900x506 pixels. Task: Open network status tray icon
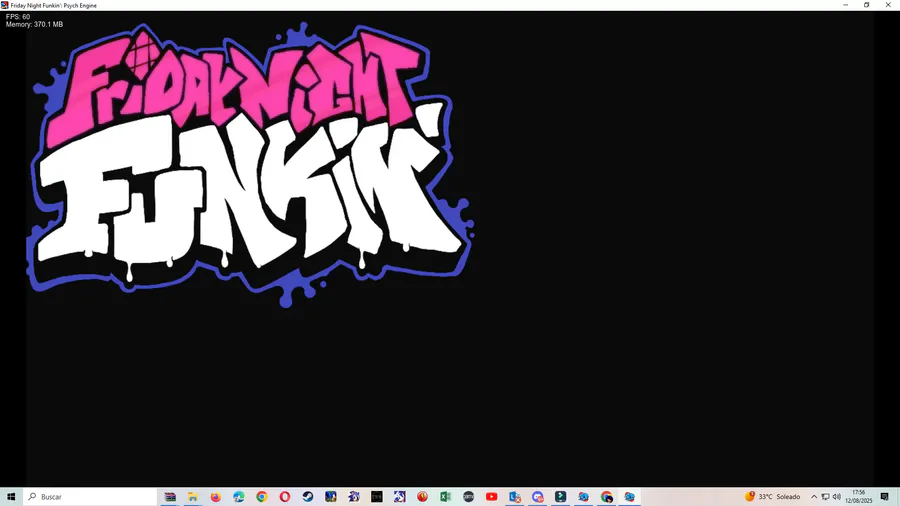tap(825, 496)
